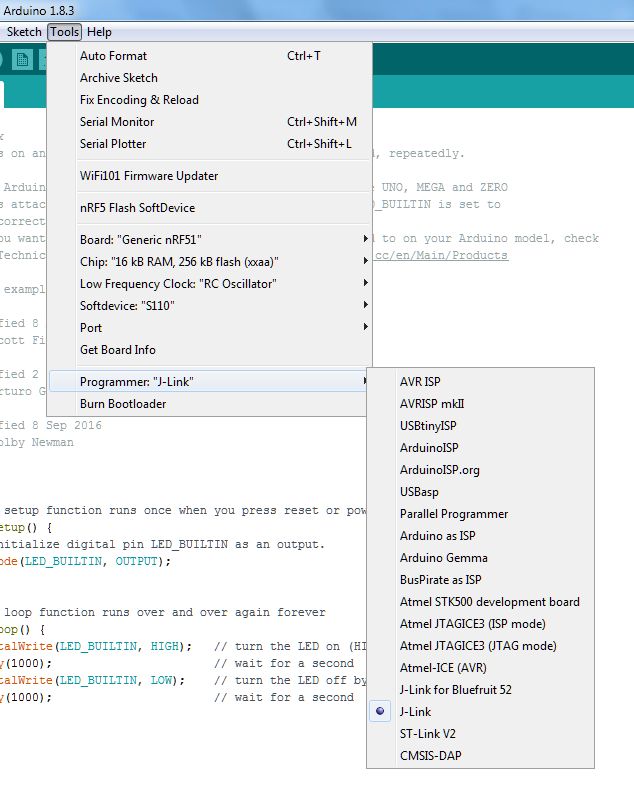Image resolution: width=634 pixels, height=787 pixels.
Task: Click Get Board Info
Action: pos(210,350)
